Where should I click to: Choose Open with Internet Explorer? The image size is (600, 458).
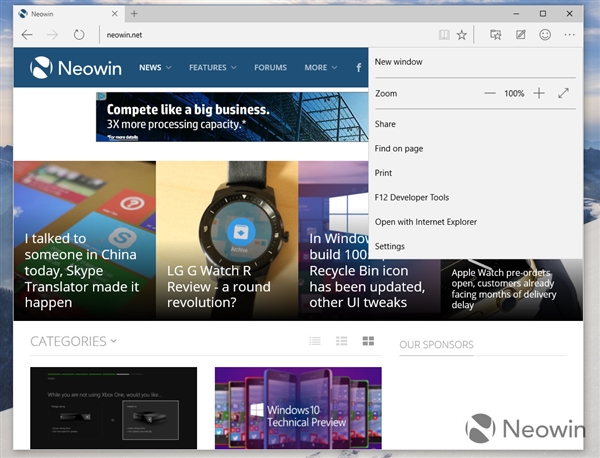(426, 222)
